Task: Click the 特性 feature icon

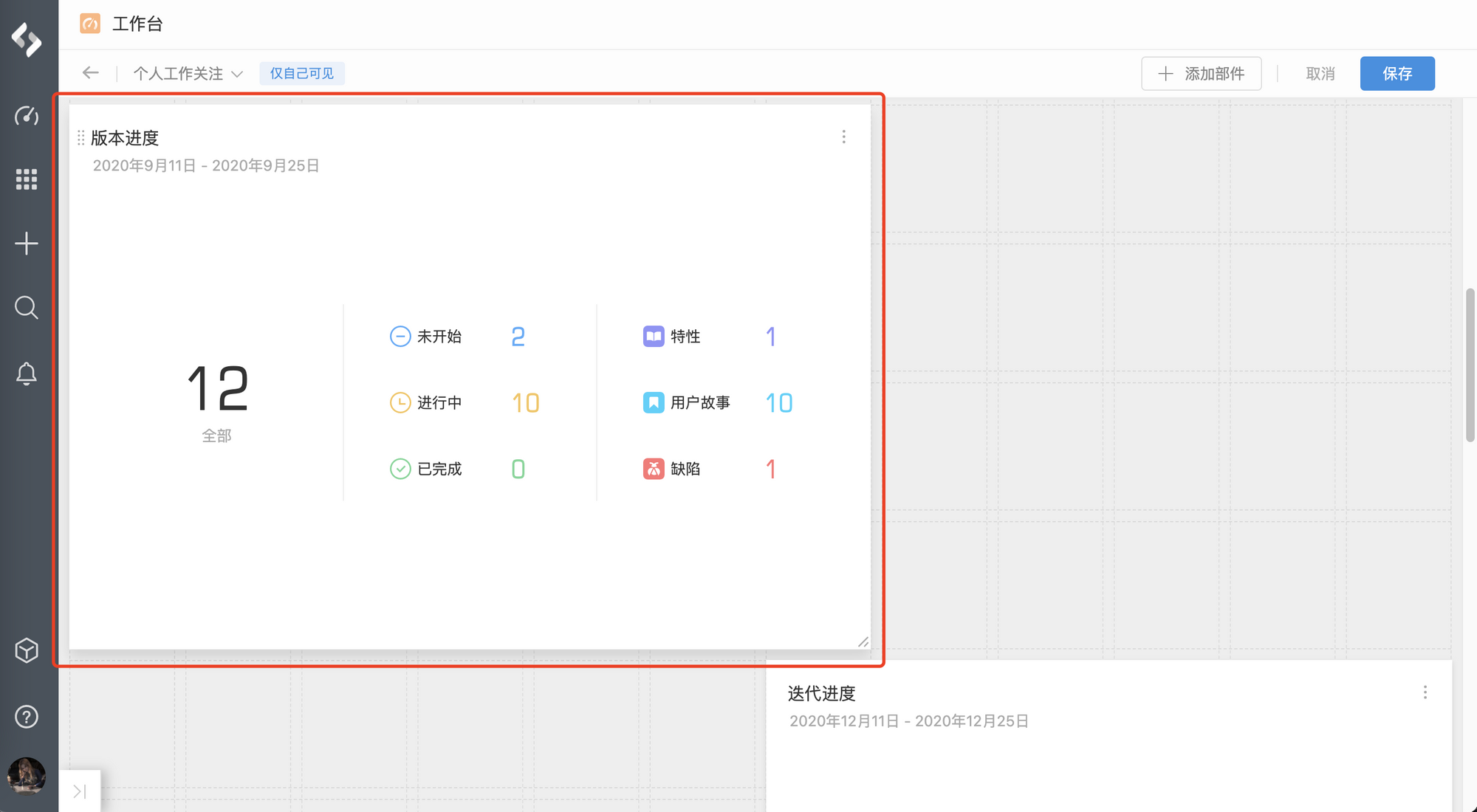Action: click(654, 336)
